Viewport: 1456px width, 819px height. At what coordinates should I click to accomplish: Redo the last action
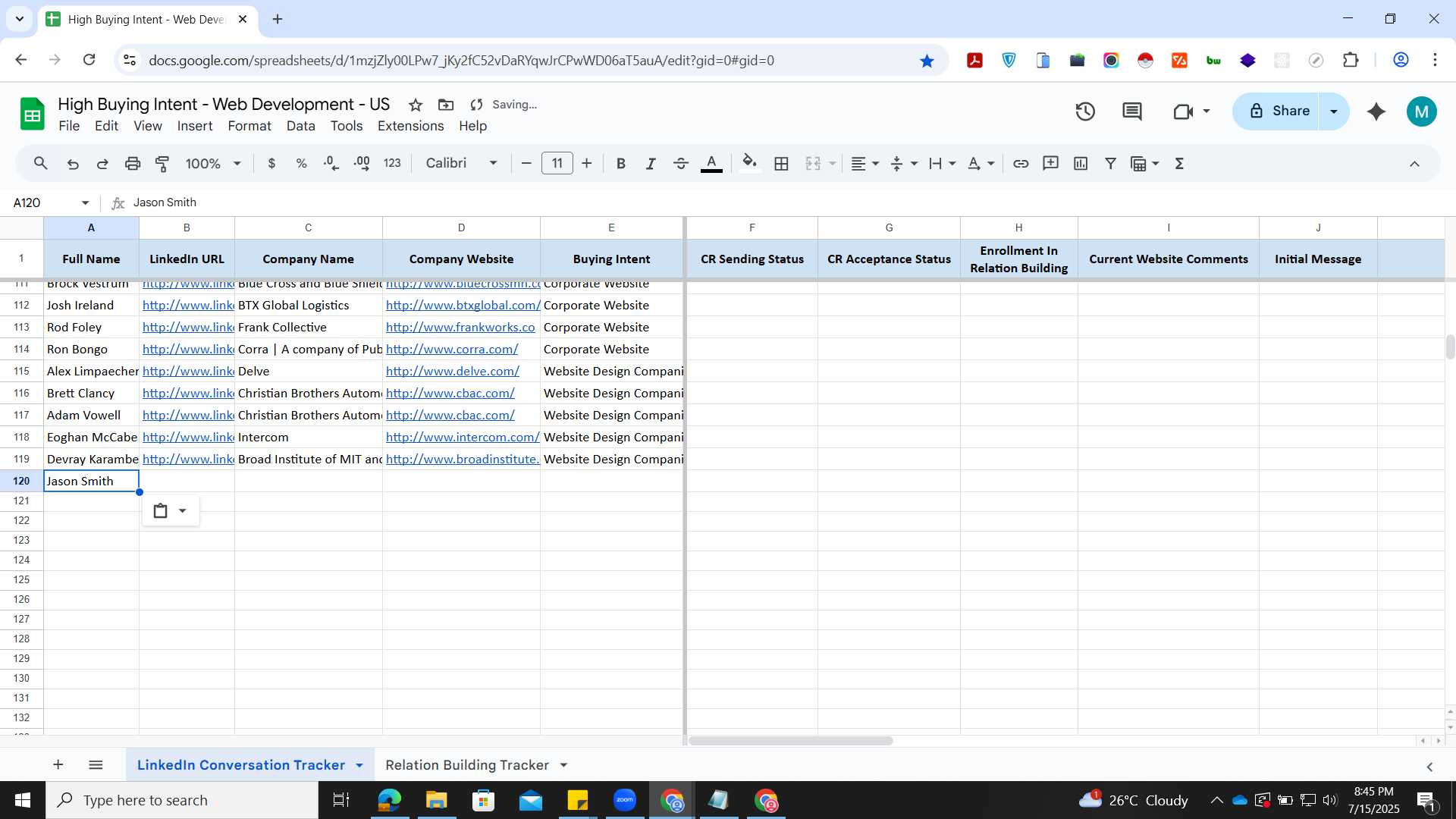102,163
